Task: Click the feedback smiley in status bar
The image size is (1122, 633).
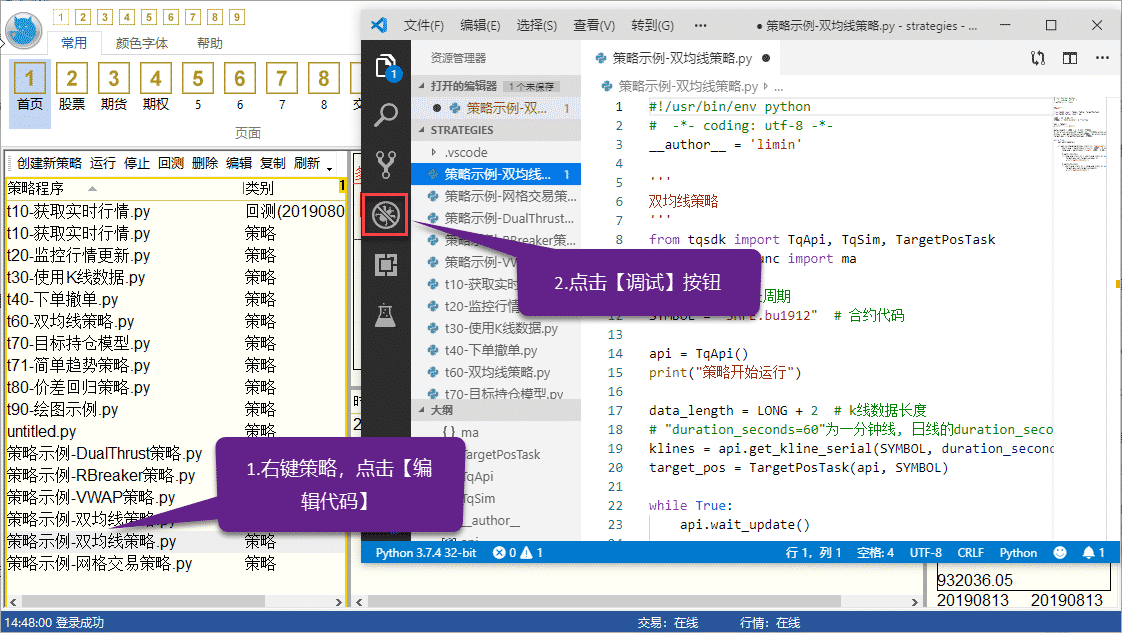Action: 1060,552
